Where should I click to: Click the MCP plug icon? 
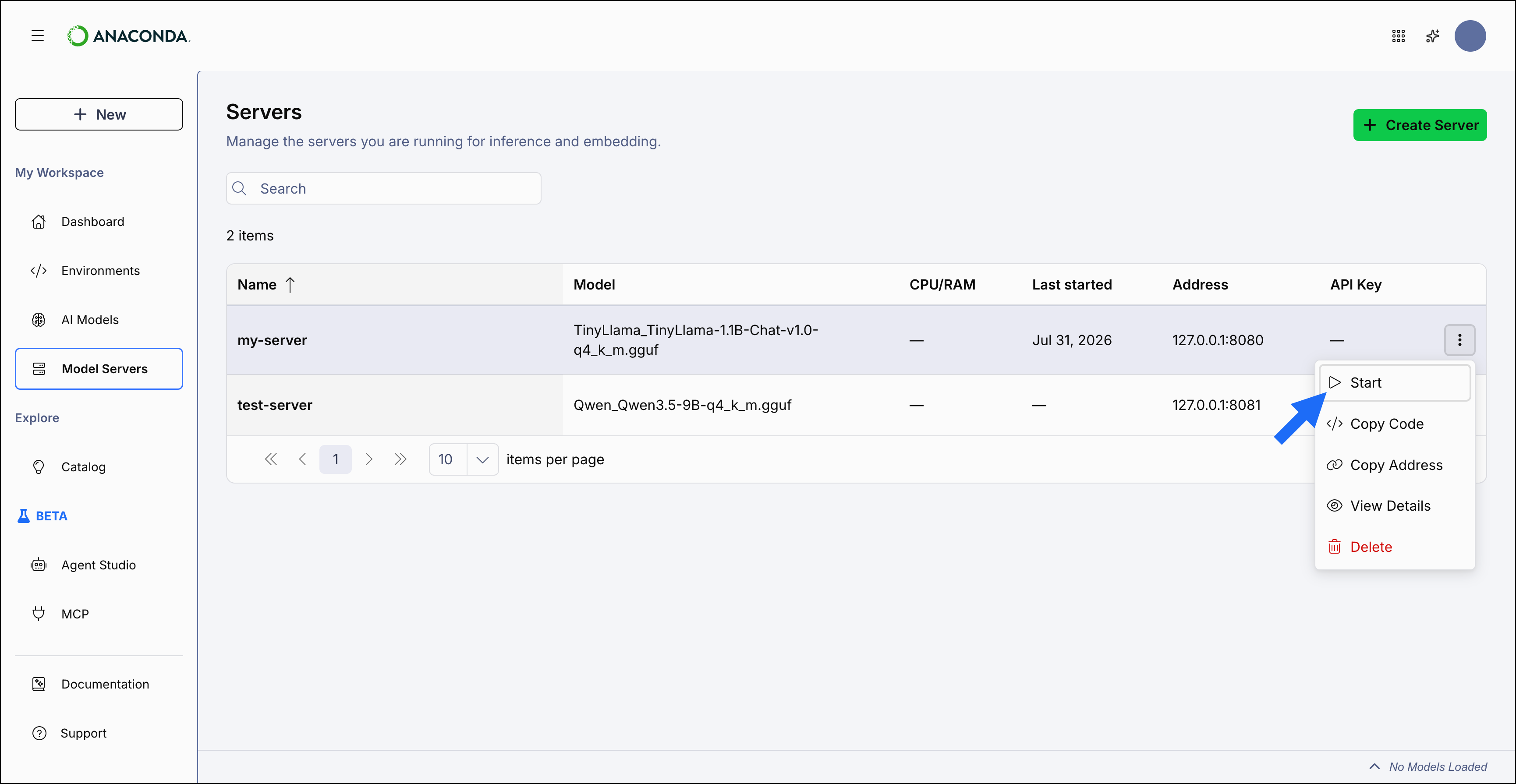pos(39,614)
